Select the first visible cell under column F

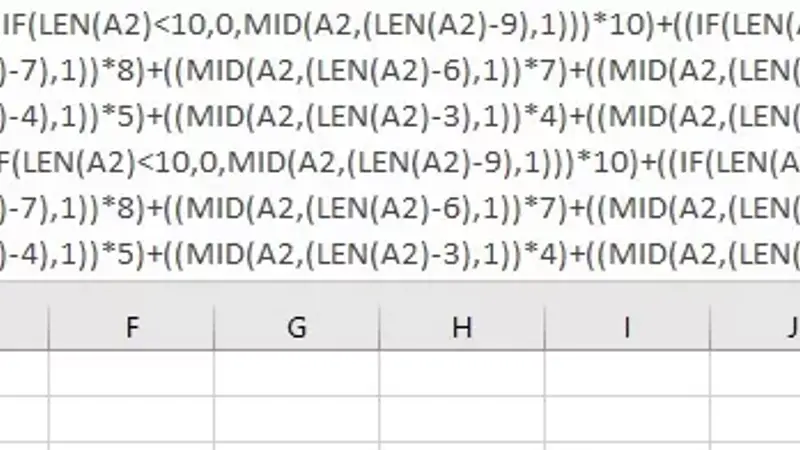132,373
